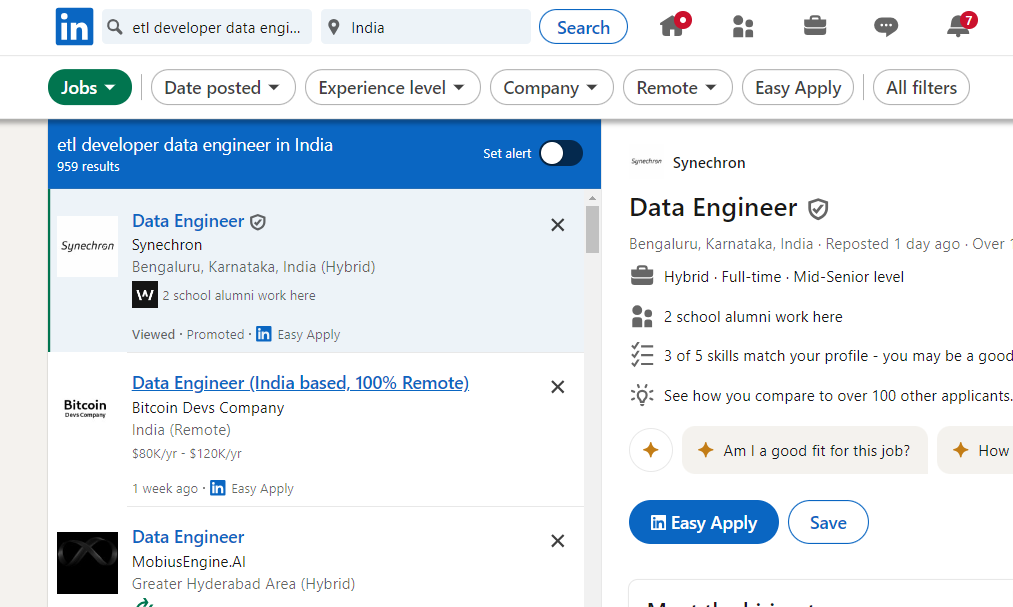Open My Network people icon
Screen dimensions: 1013x607
click(743, 27)
